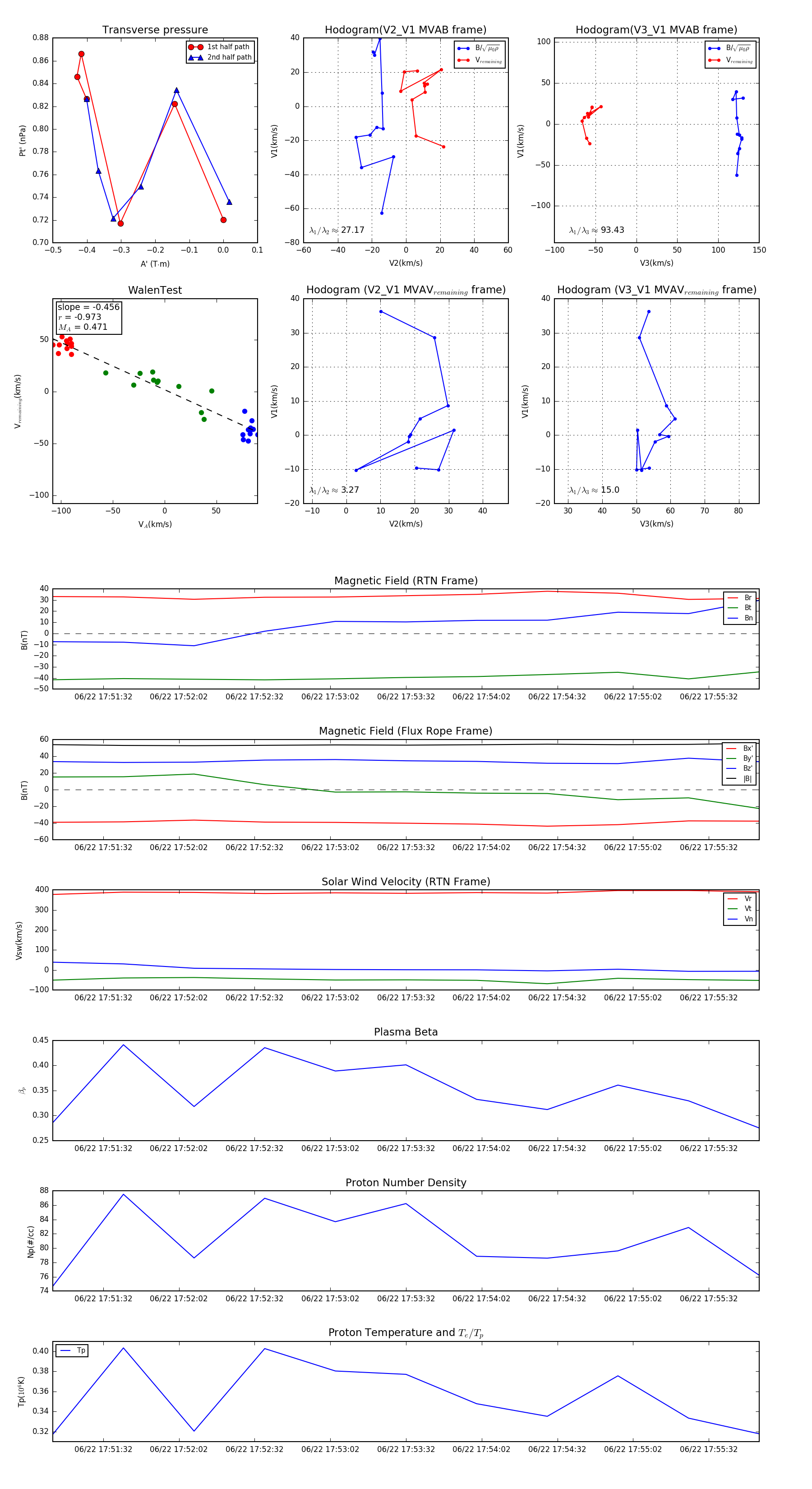Click the Pt' (nPa) axis label

pyautogui.click(x=23, y=140)
